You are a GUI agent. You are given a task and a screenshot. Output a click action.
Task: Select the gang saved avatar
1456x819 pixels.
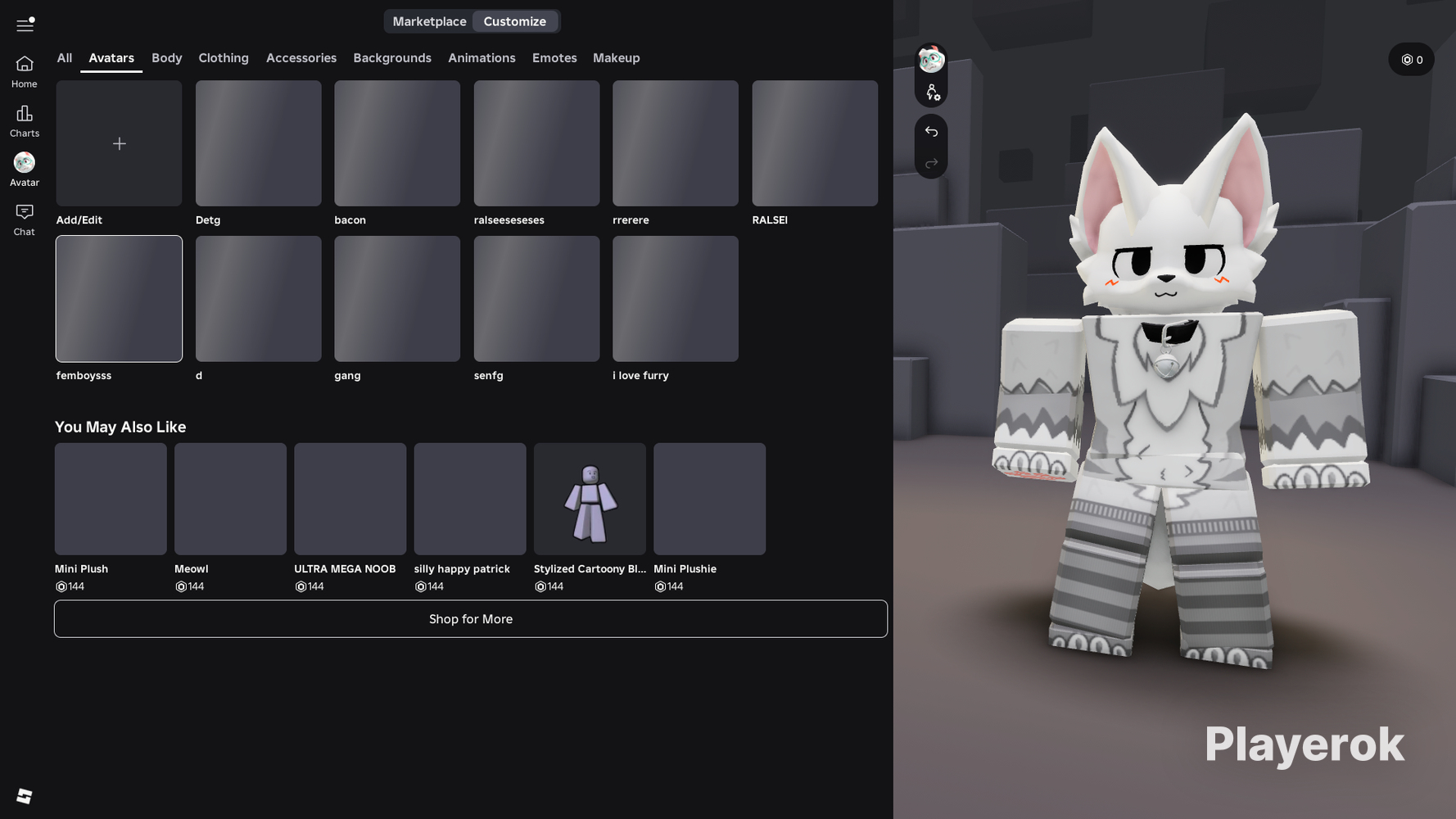click(397, 299)
